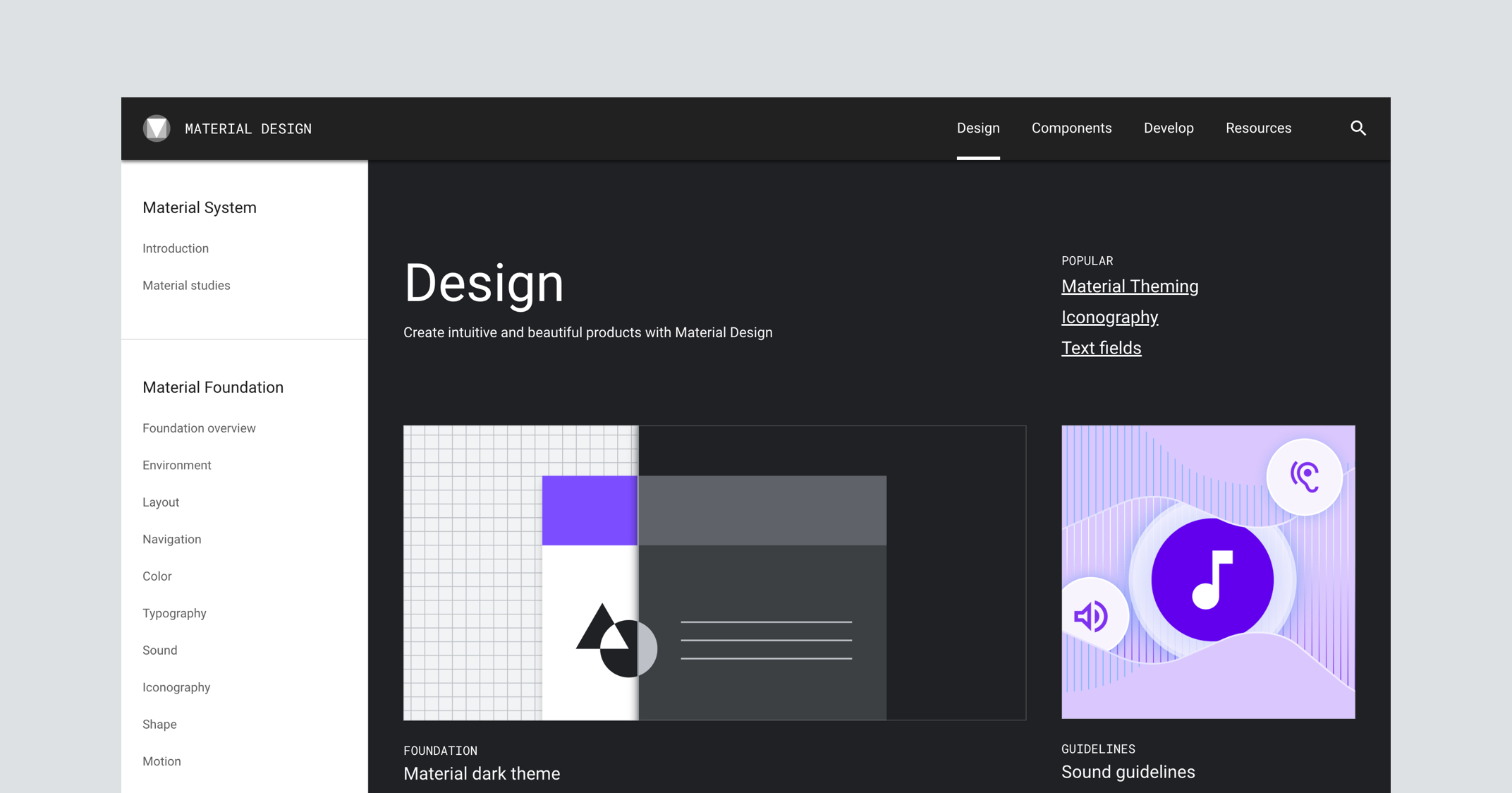Select Typography in the sidebar
This screenshot has height=793, width=1512.
point(174,613)
